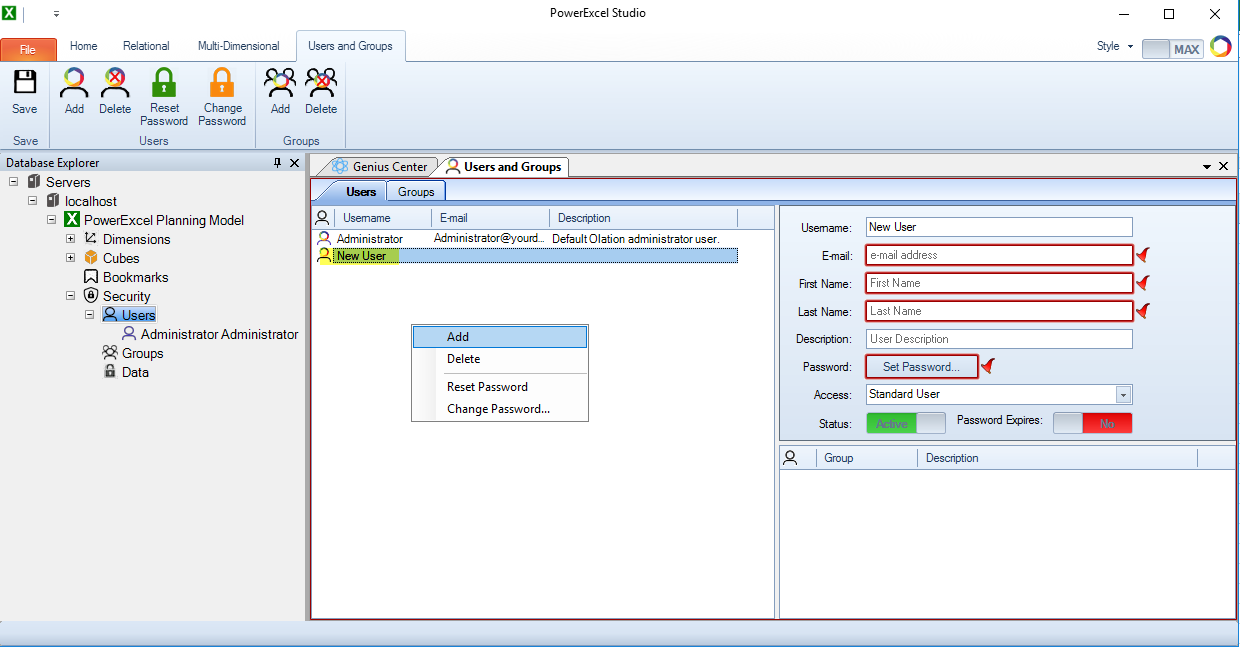Collapse the Users tree node
The width and height of the screenshot is (1240, 647).
pyautogui.click(x=89, y=315)
